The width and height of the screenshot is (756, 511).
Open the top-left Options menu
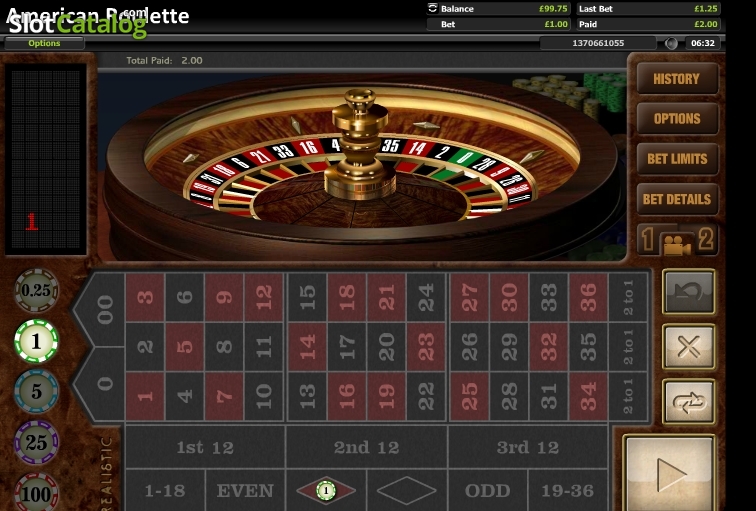point(44,43)
